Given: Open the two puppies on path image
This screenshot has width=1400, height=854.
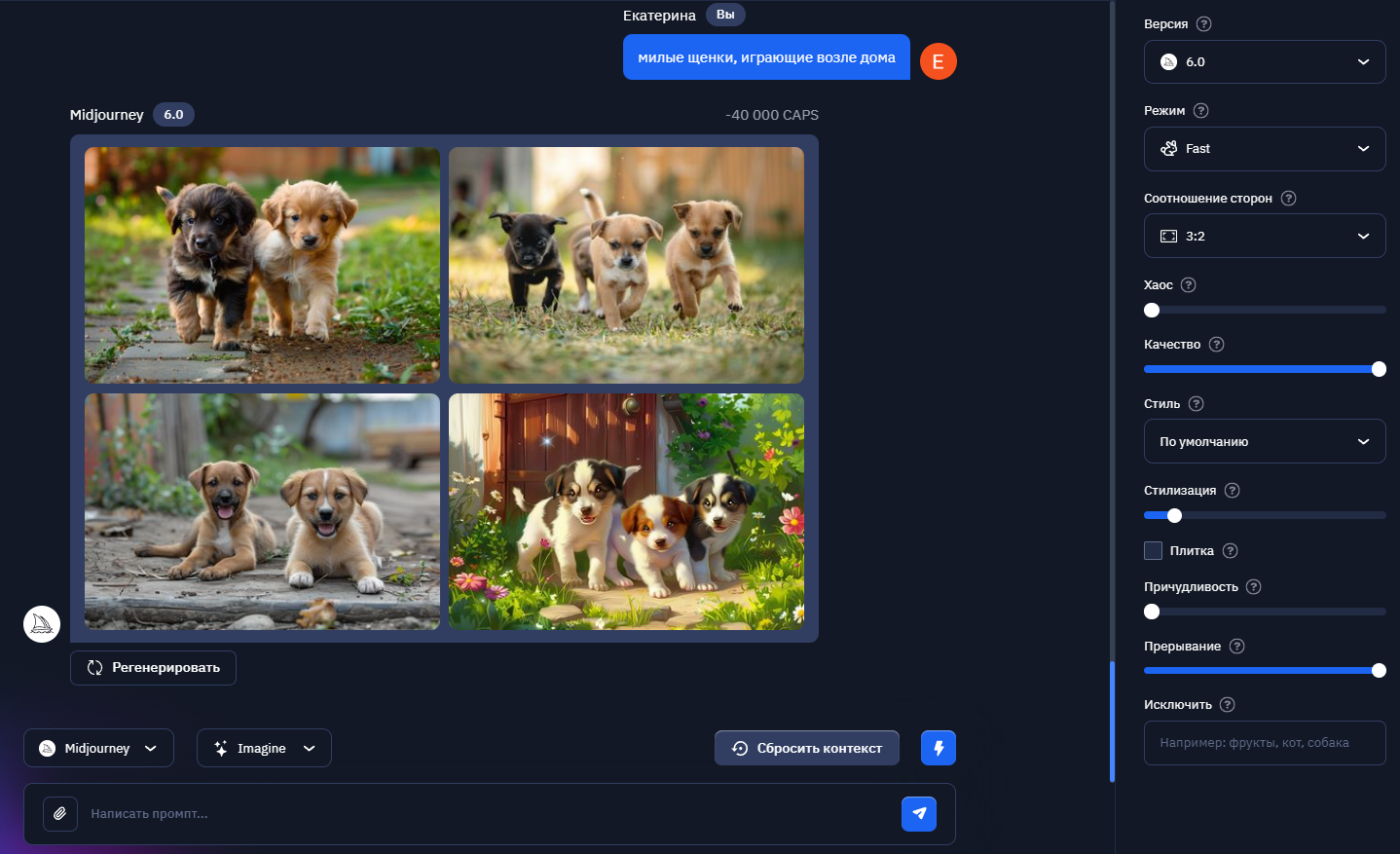Looking at the screenshot, I should [x=262, y=265].
